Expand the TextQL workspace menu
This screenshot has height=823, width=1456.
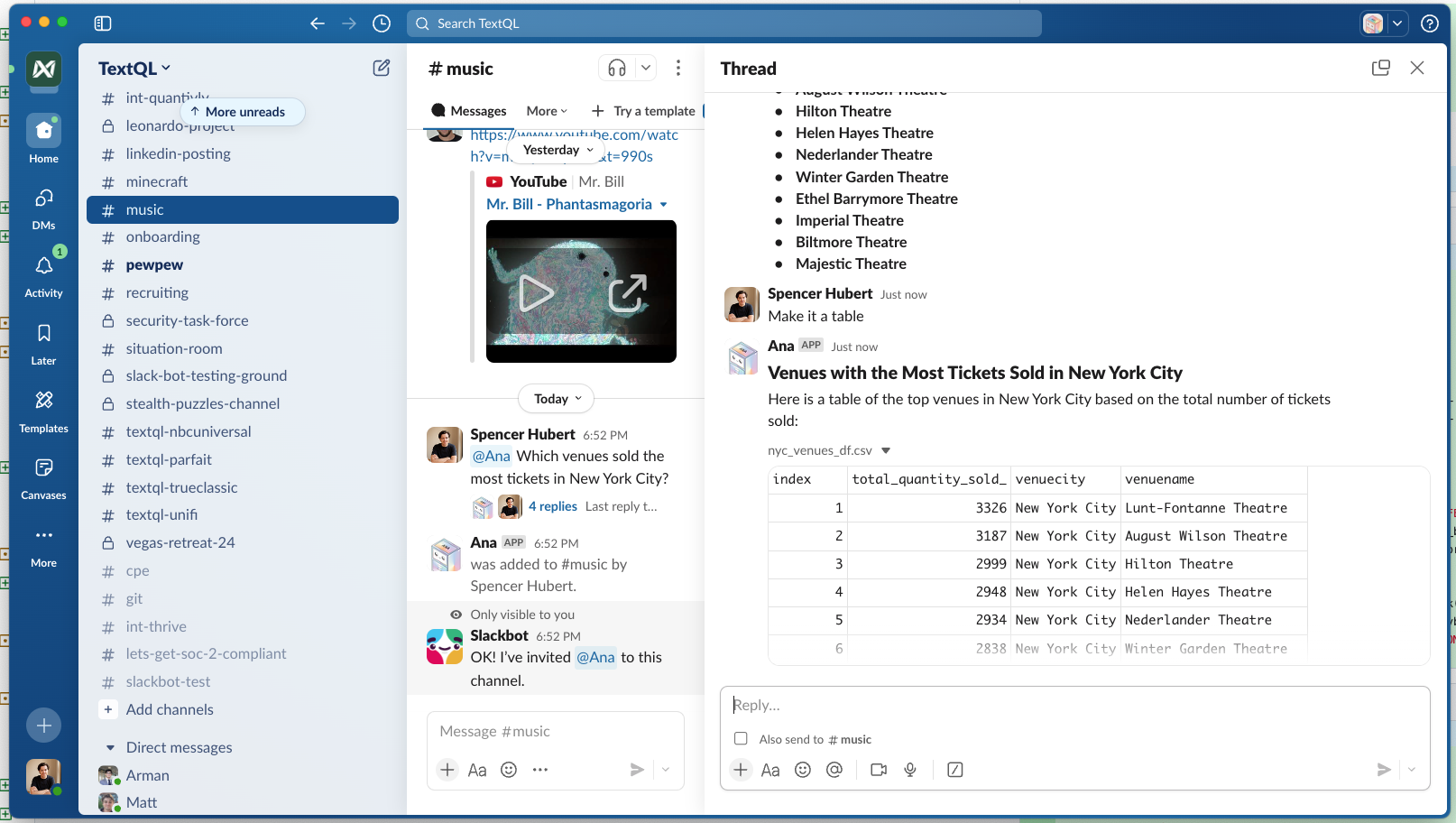coord(134,69)
